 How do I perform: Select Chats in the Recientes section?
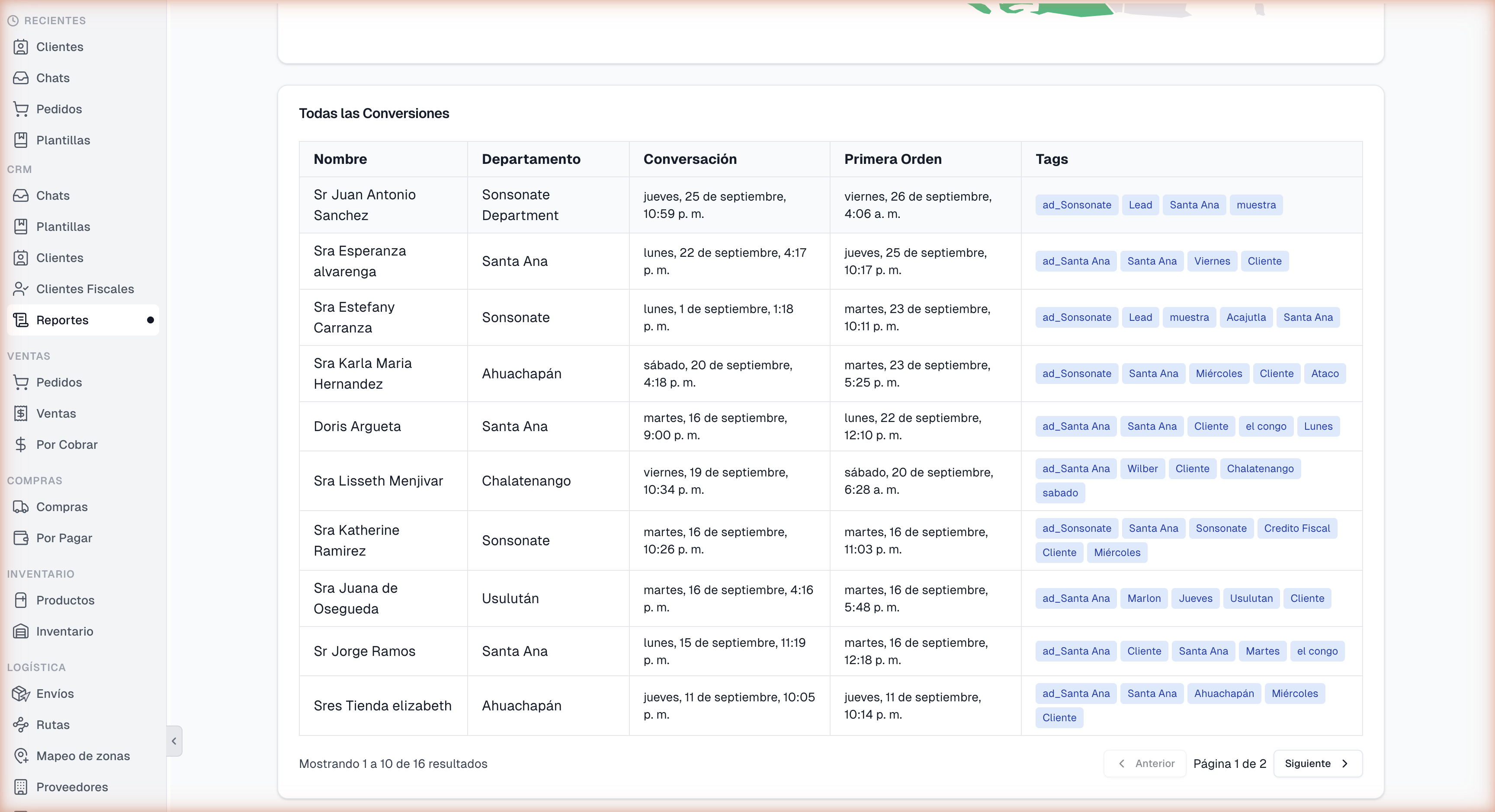pos(53,78)
